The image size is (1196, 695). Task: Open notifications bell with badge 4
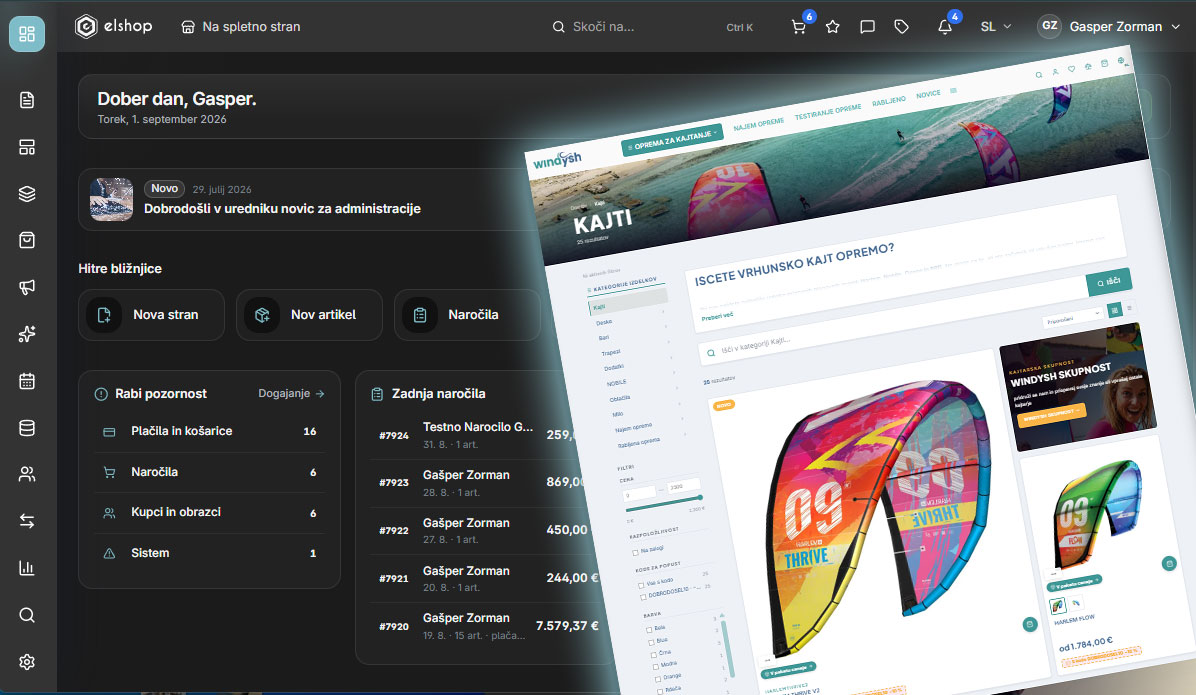click(x=945, y=27)
